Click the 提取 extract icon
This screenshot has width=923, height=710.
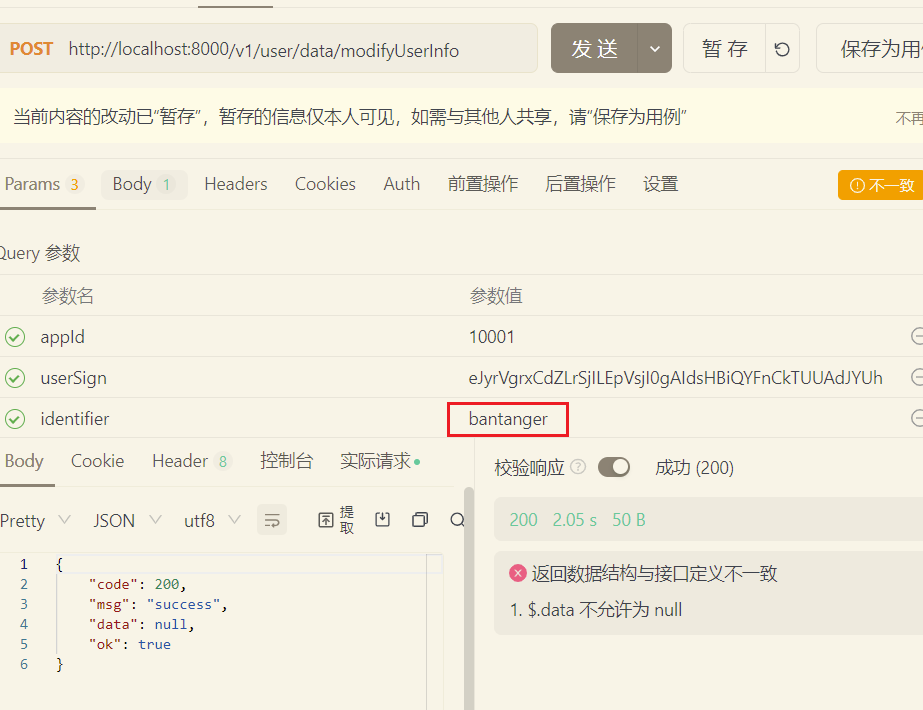point(336,520)
